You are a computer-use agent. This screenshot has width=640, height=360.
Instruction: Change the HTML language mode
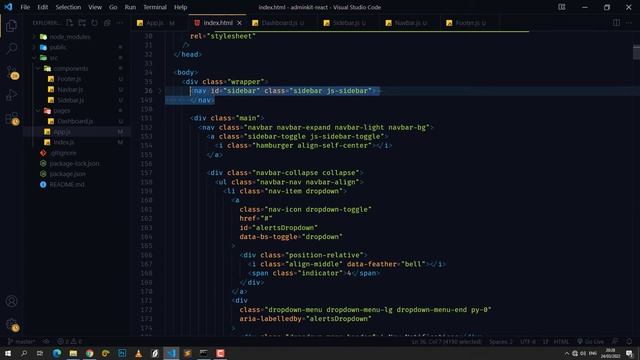pyautogui.click(x=561, y=341)
